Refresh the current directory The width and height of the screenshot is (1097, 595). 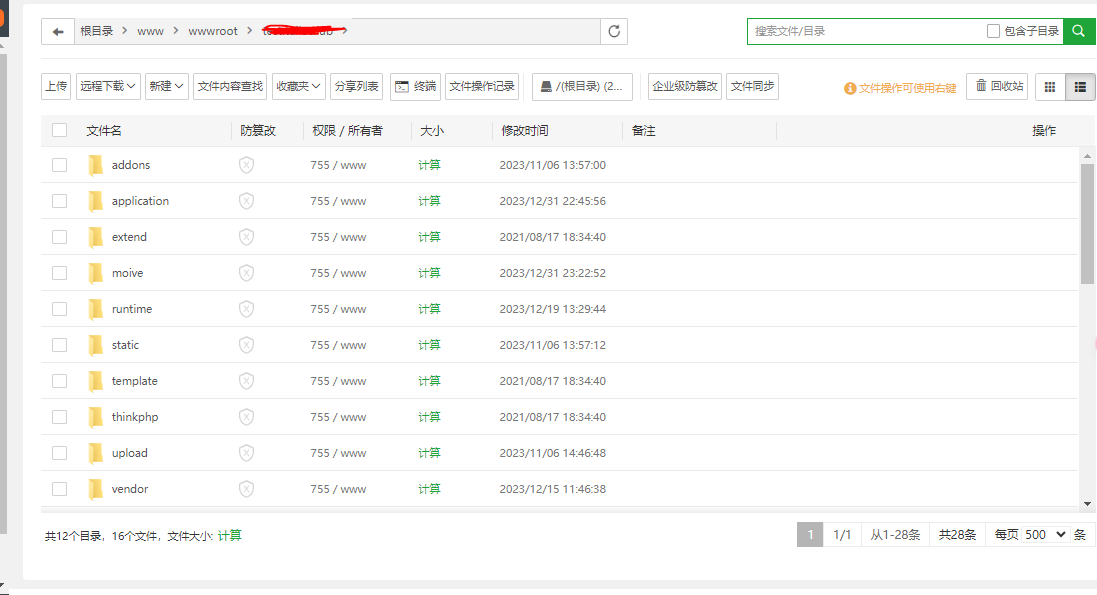click(613, 31)
